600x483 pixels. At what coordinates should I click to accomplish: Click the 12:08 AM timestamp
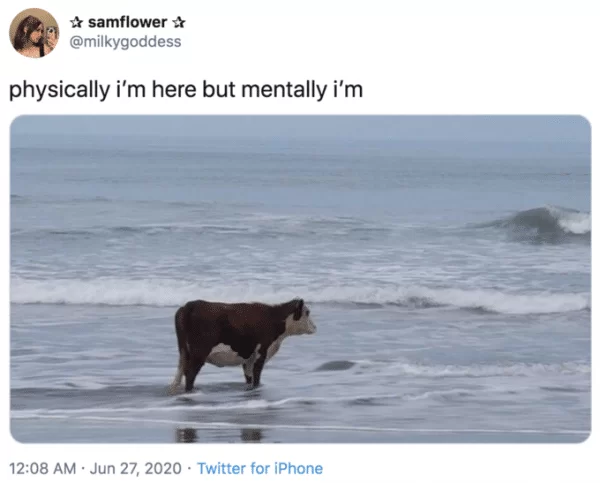pyautogui.click(x=42, y=468)
